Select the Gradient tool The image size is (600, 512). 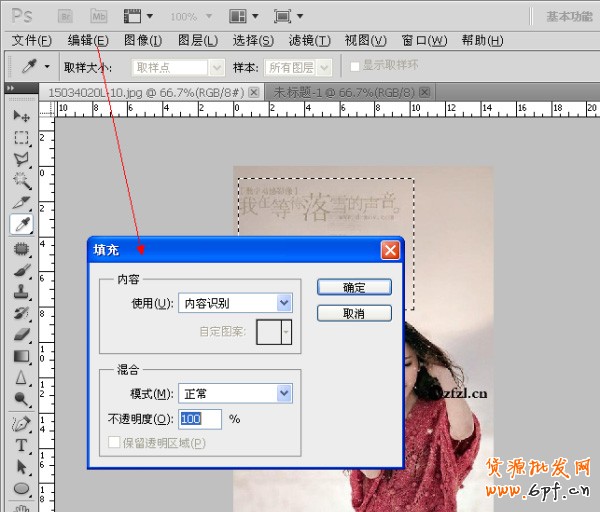pos(21,356)
